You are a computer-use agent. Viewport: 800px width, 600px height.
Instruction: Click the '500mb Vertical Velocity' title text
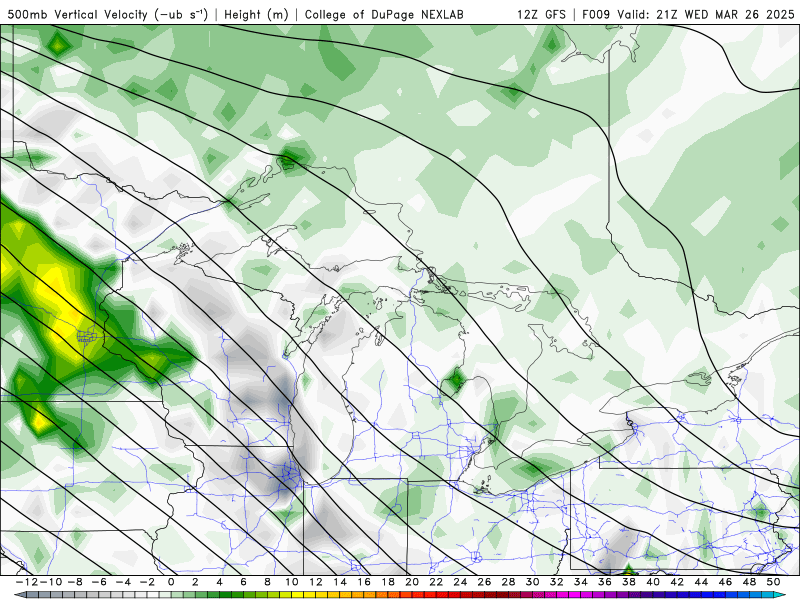pyautogui.click(x=78, y=14)
